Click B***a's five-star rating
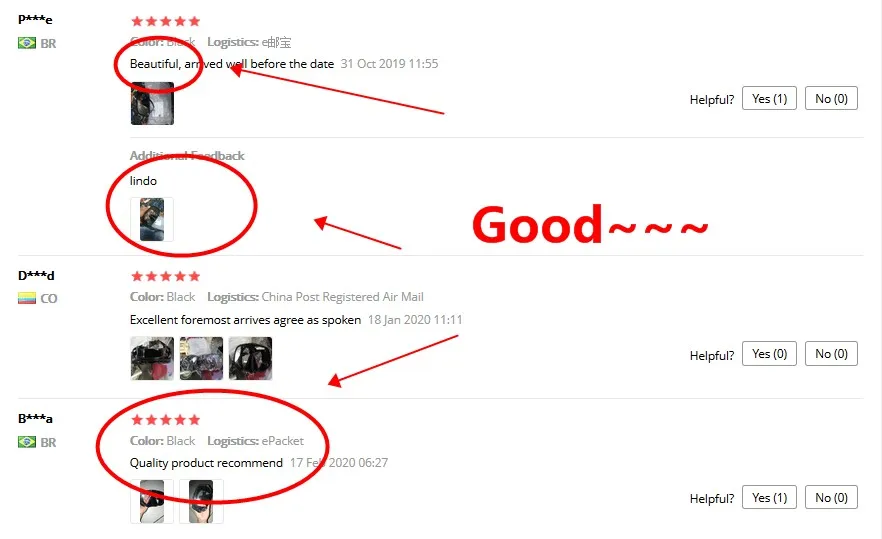Viewport: 882px width, 539px height. (x=165, y=420)
